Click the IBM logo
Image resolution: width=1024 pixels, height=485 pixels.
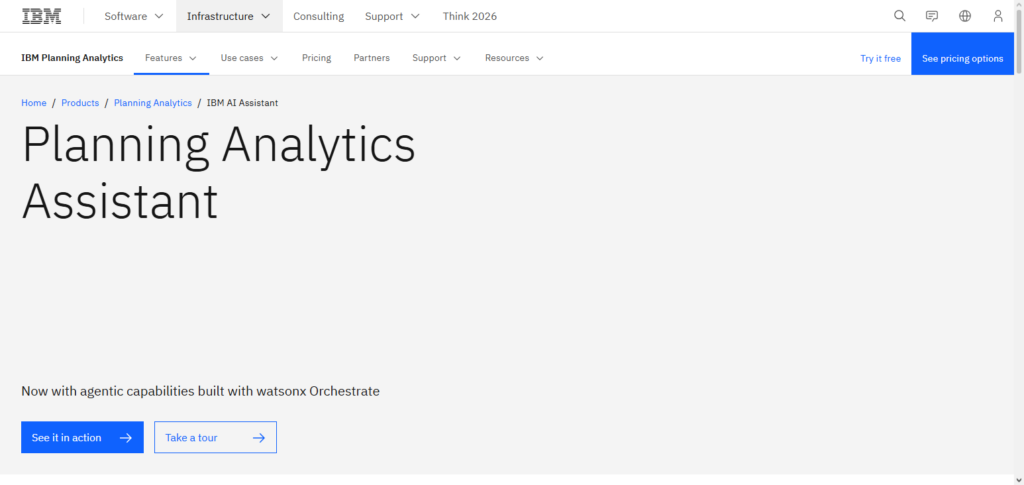click(42, 16)
